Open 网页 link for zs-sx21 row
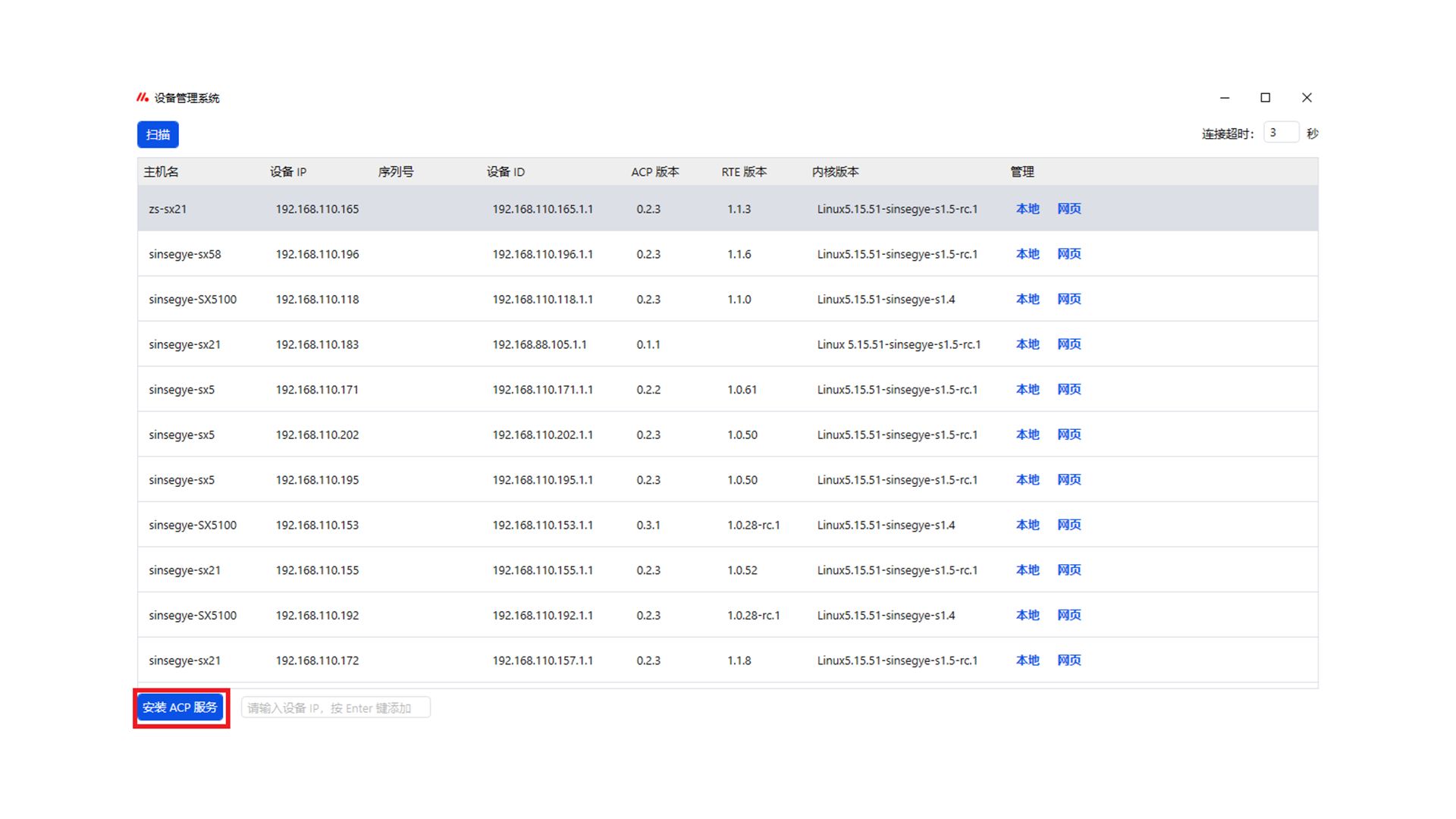The width and height of the screenshot is (1456, 819). 1068,209
